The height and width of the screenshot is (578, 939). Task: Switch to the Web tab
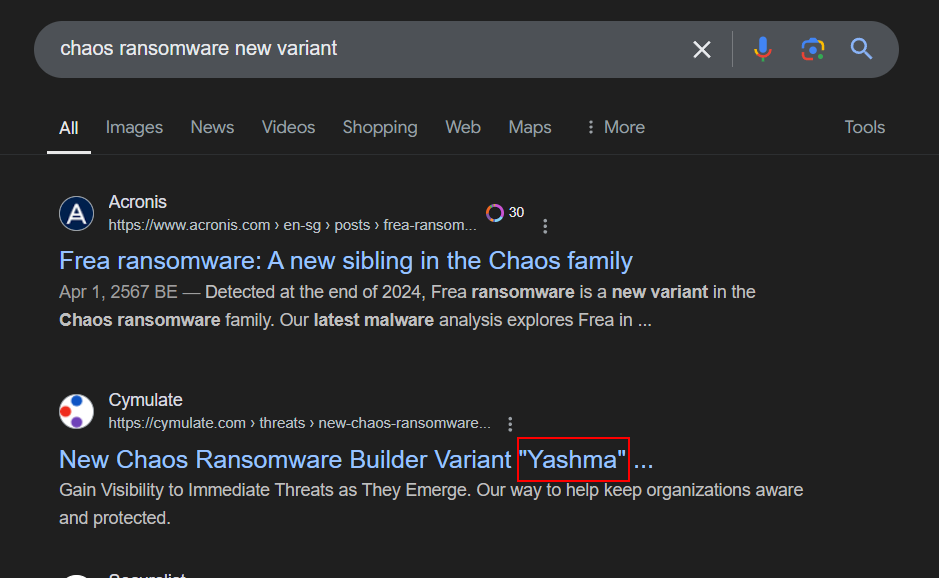pyautogui.click(x=463, y=127)
